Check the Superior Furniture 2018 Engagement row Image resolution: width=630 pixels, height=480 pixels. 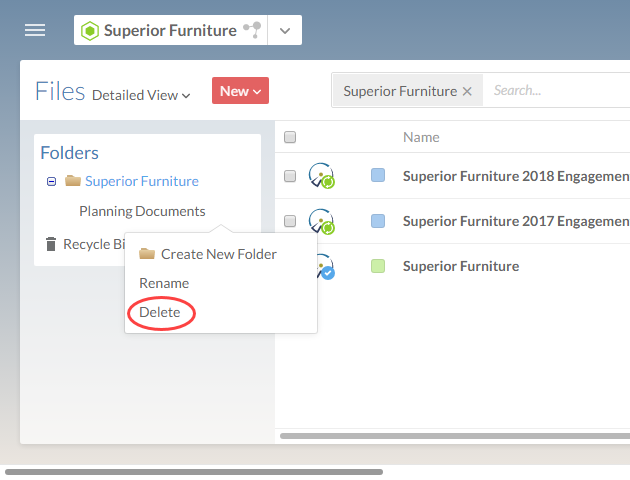pos(290,176)
